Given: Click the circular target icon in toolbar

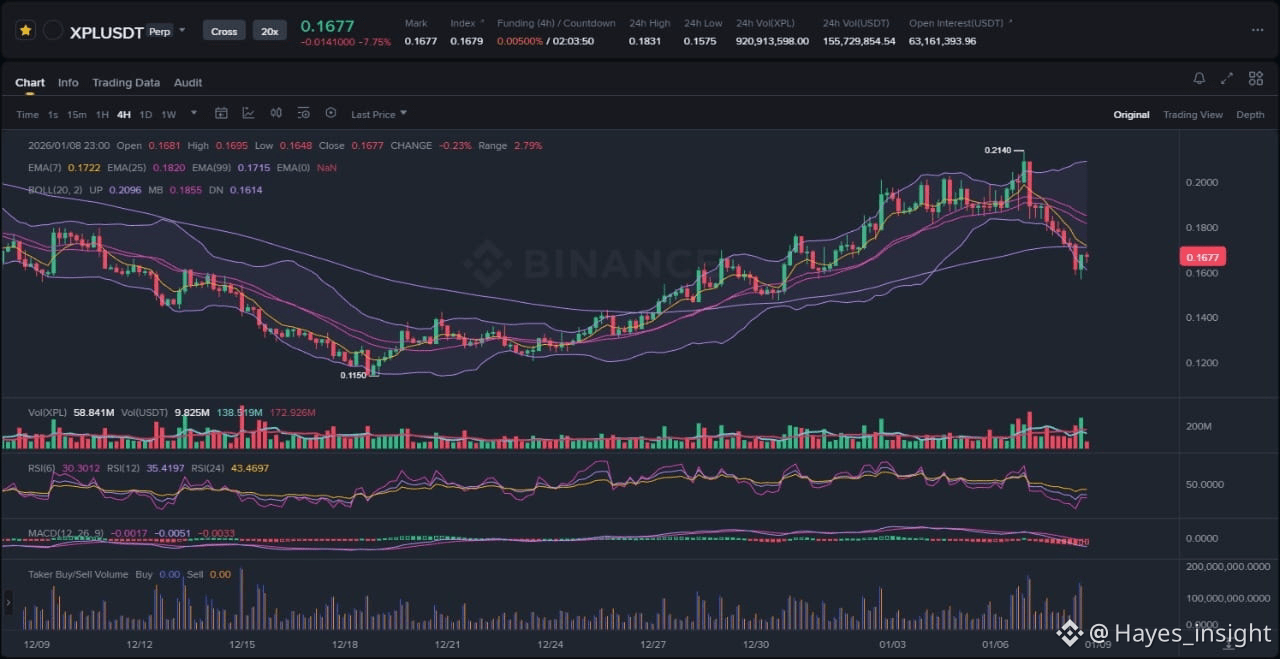Looking at the screenshot, I should tap(331, 113).
